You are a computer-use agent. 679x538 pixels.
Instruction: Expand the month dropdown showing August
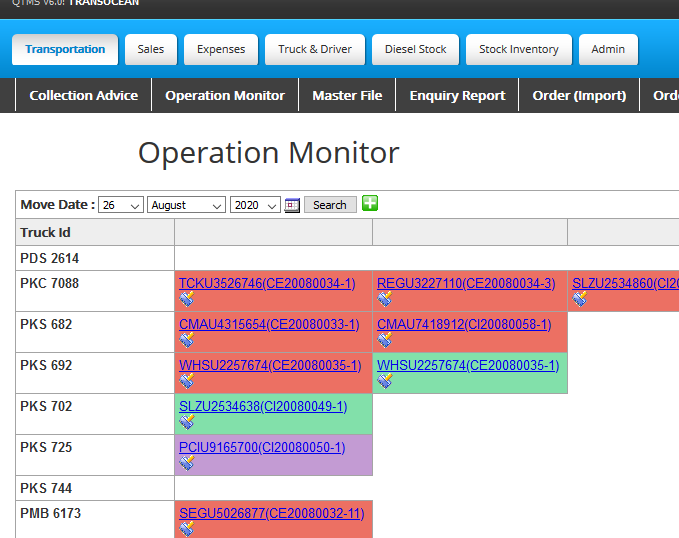(186, 205)
